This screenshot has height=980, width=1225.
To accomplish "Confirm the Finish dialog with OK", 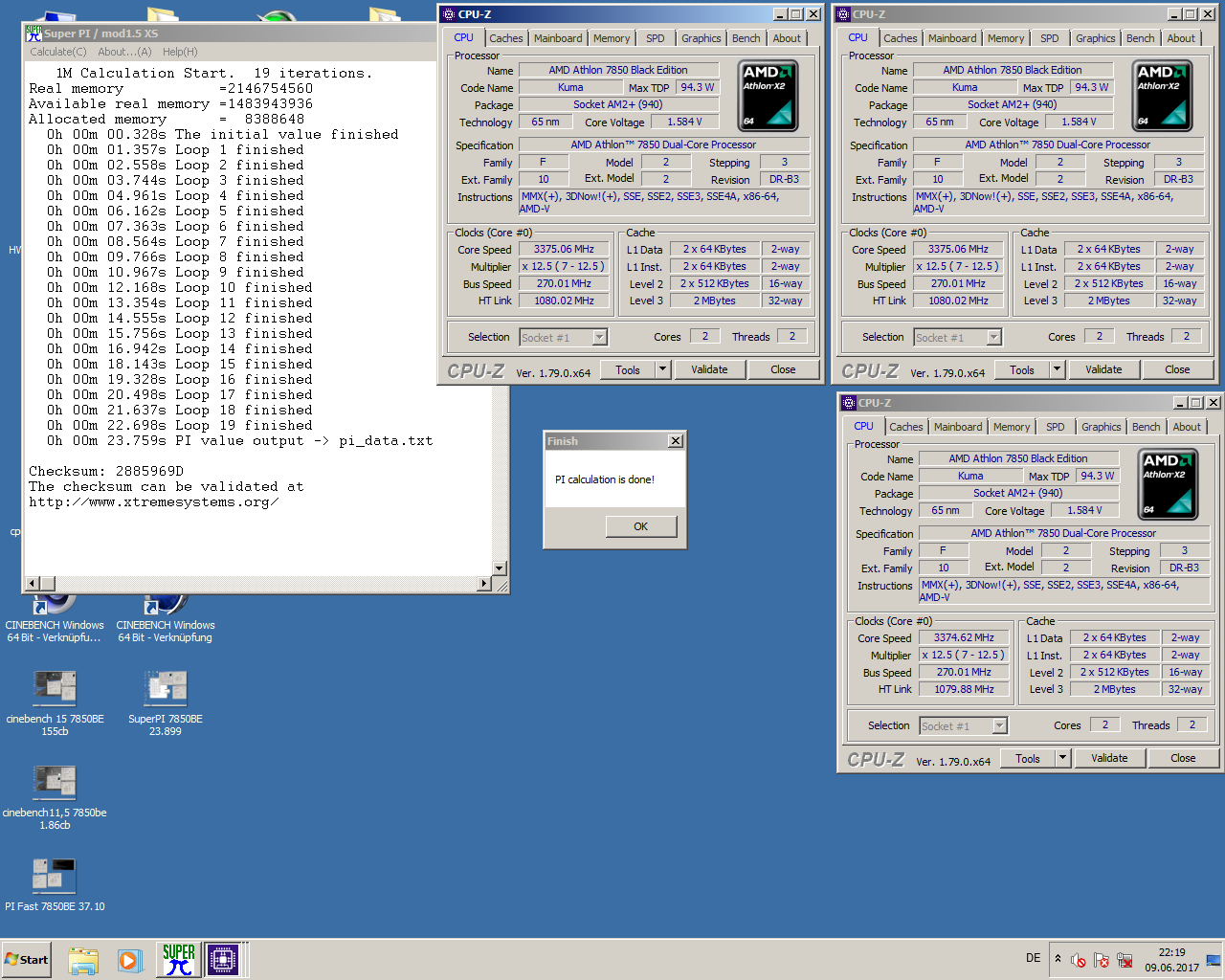I will (x=640, y=526).
